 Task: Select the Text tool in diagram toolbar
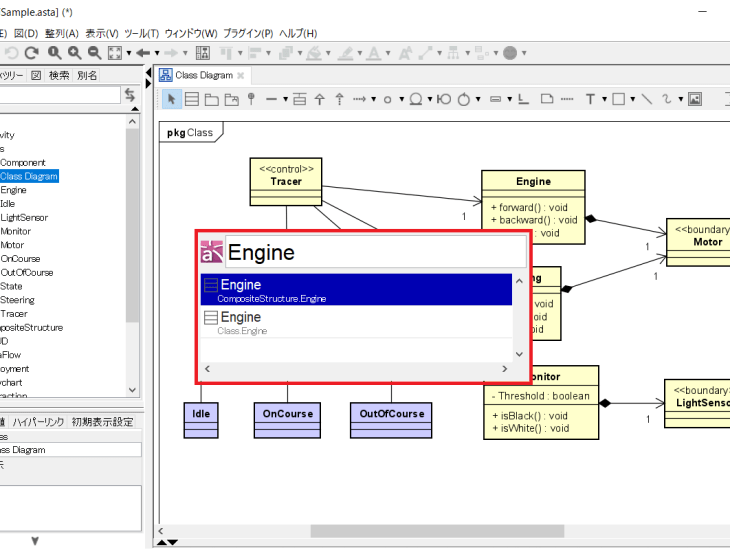[x=590, y=99]
